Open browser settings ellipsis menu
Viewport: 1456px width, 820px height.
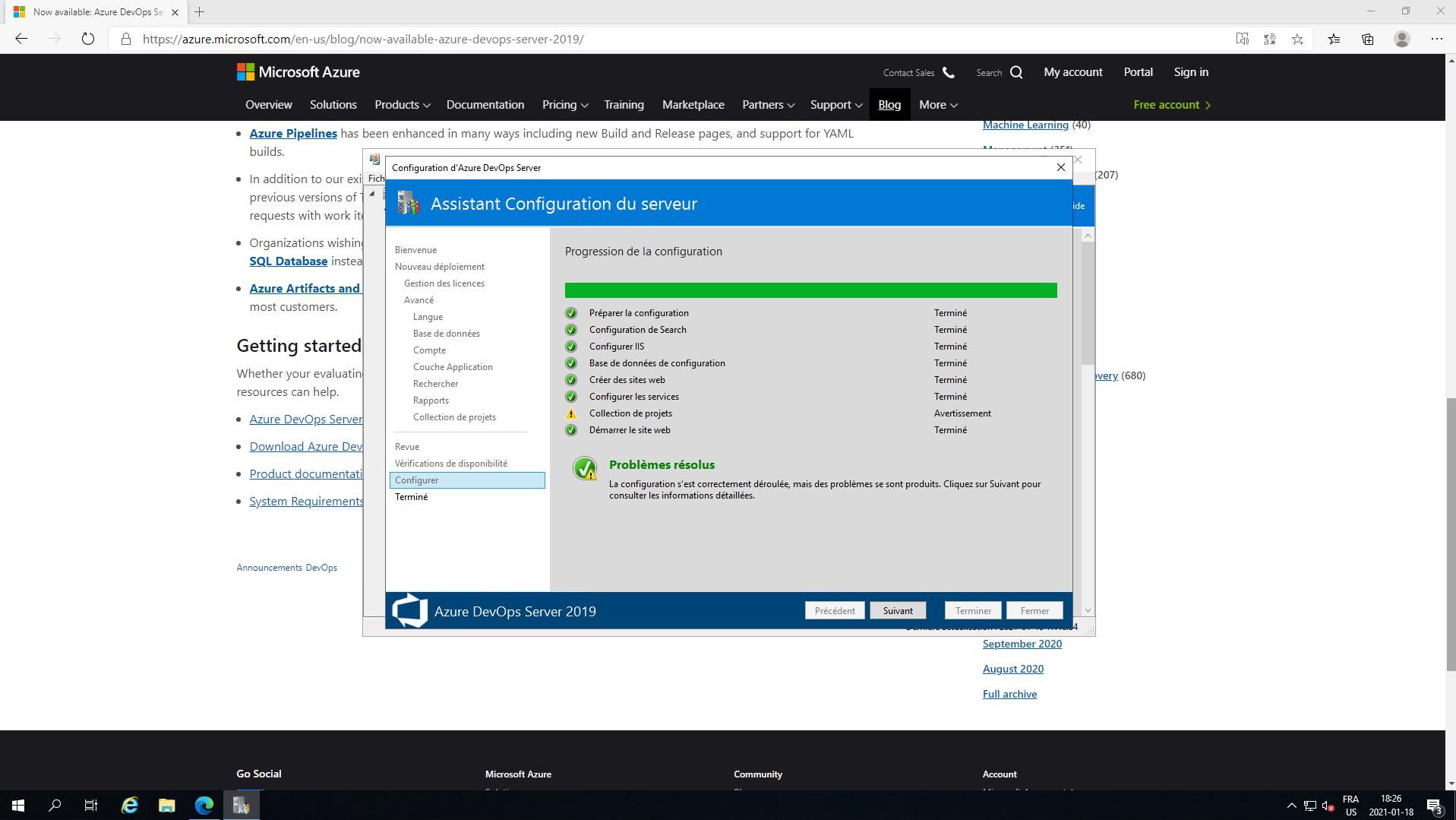point(1436,39)
